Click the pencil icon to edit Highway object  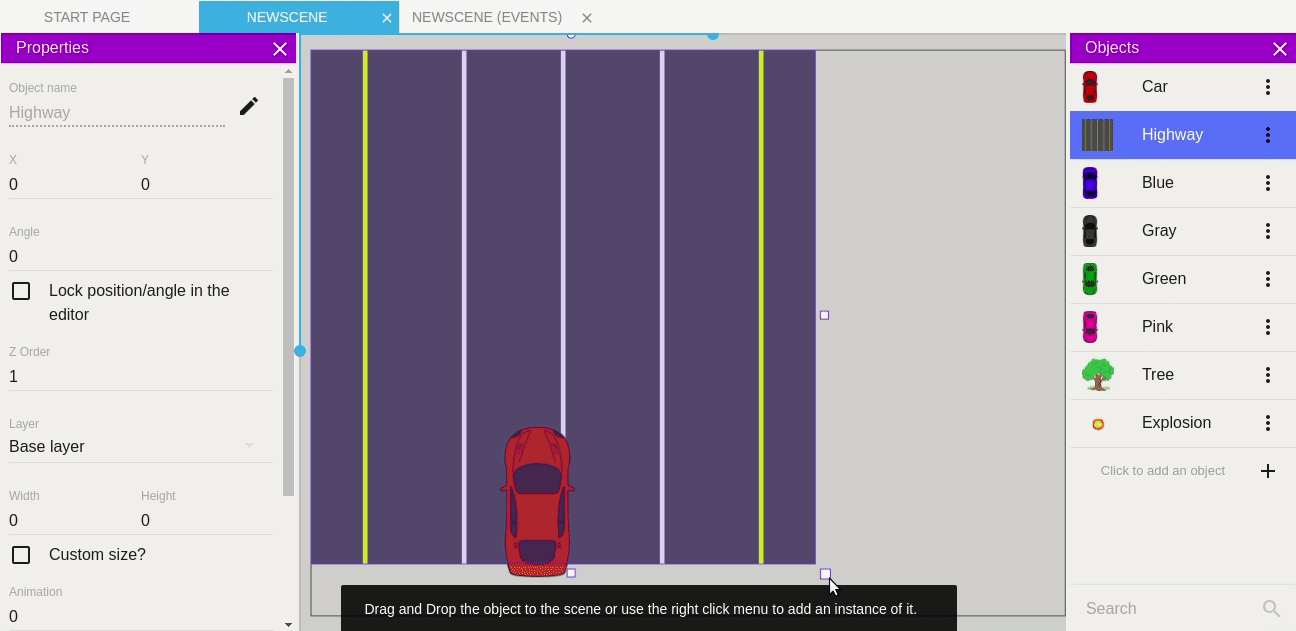249,106
